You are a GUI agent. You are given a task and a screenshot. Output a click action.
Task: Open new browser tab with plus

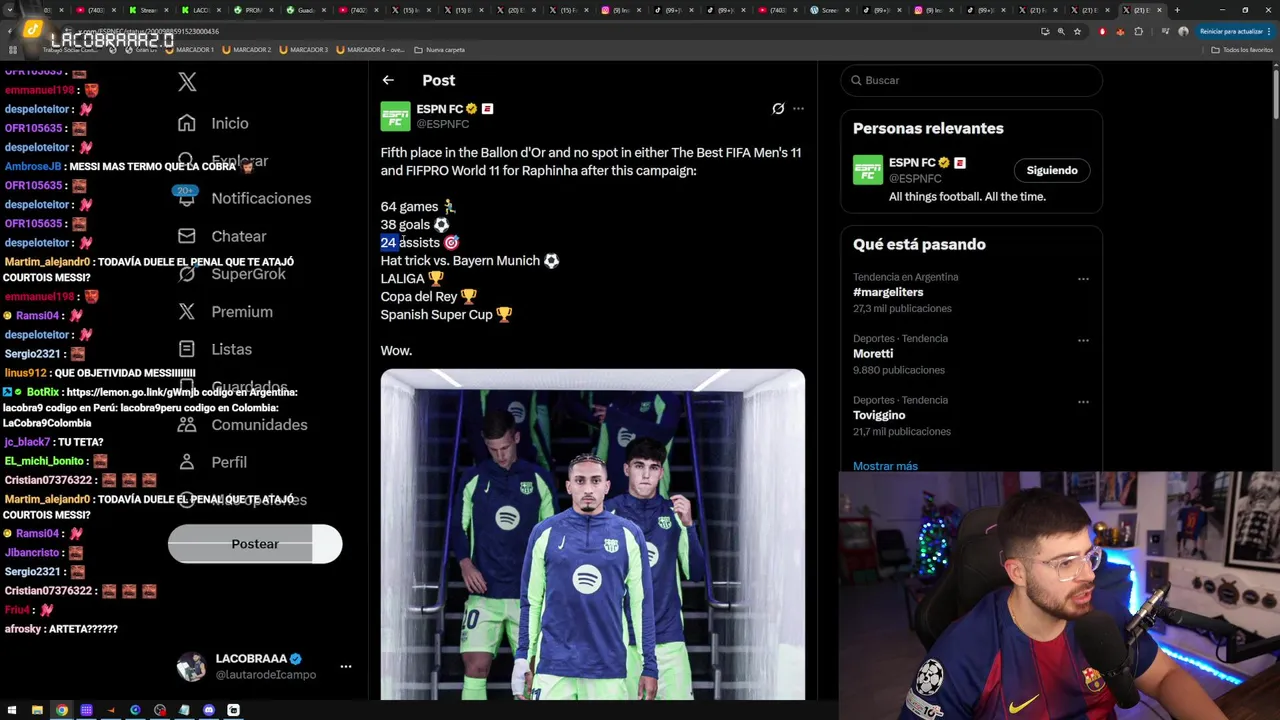point(1177,10)
